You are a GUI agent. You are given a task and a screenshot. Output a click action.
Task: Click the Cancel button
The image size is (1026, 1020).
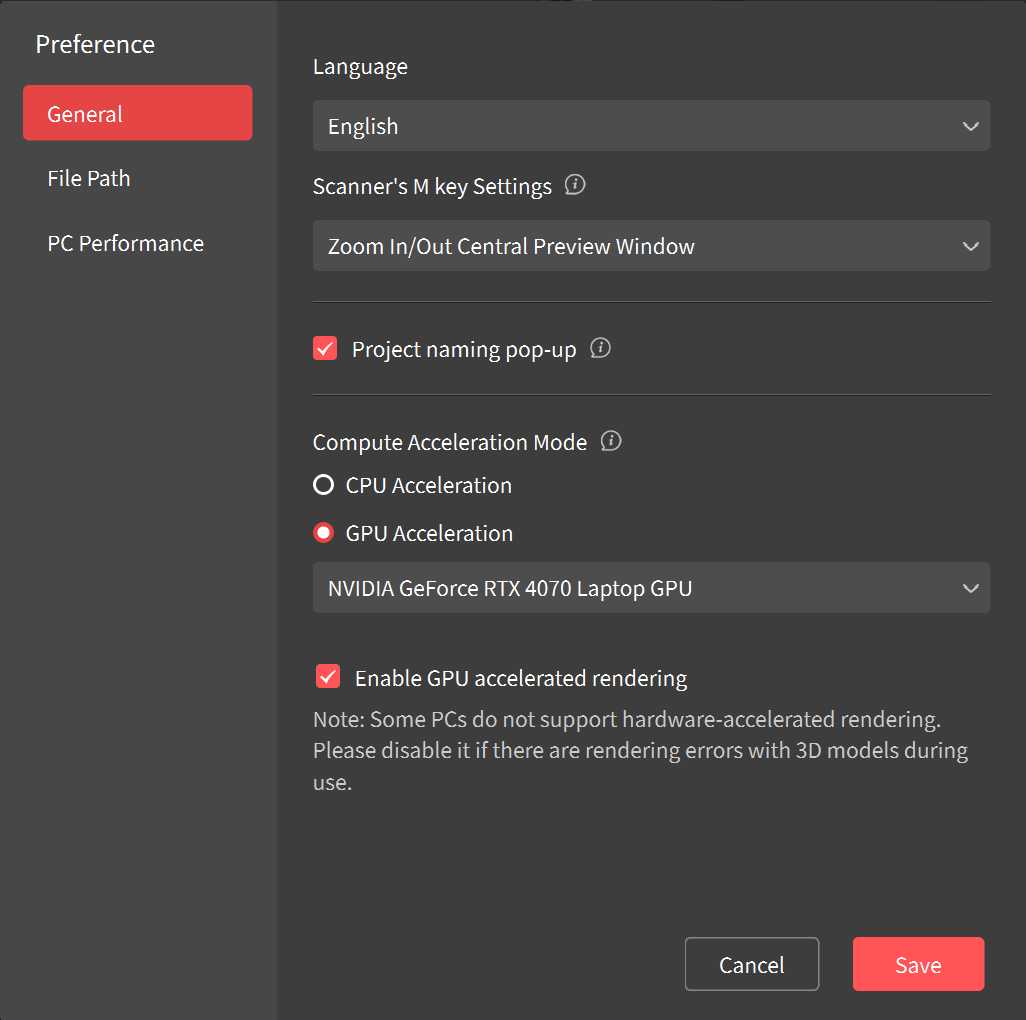coord(751,964)
